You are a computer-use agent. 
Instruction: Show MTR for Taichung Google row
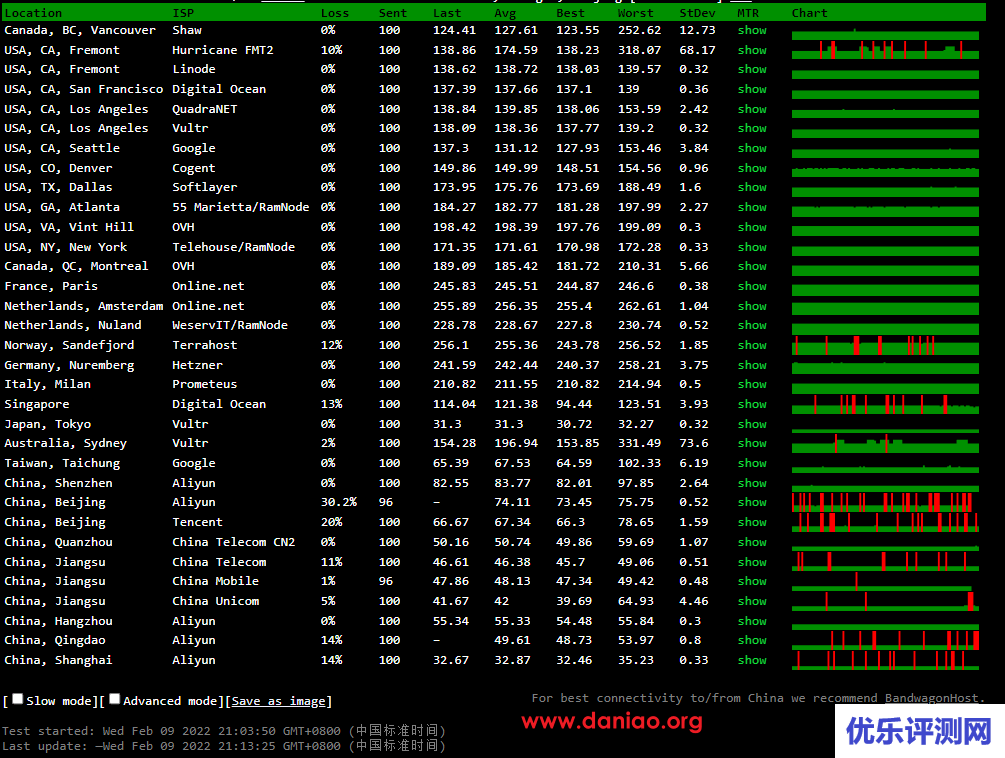tap(752, 463)
